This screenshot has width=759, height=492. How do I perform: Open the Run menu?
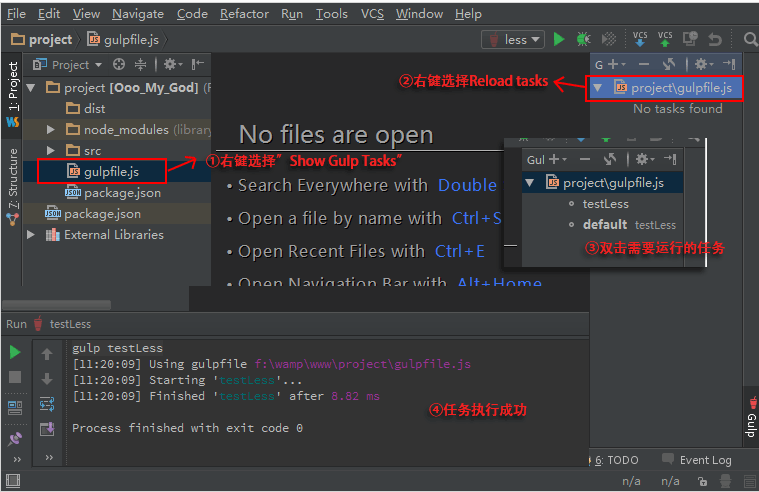pyautogui.click(x=292, y=14)
